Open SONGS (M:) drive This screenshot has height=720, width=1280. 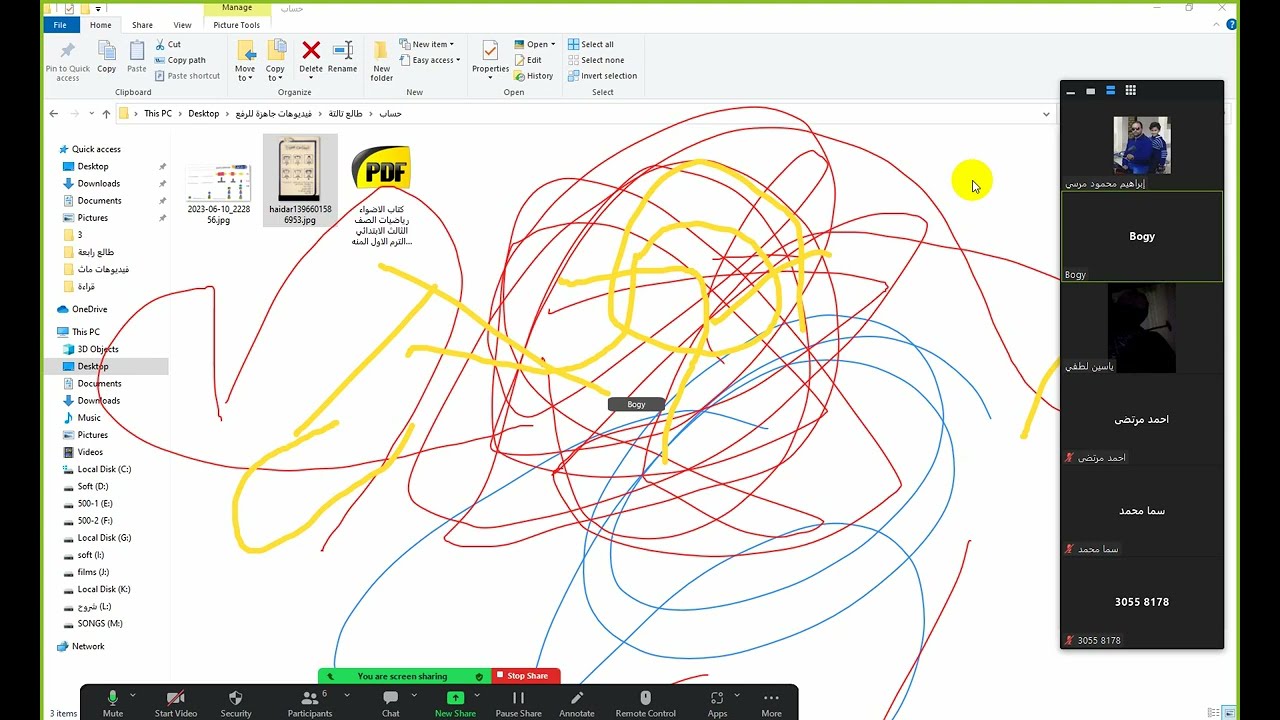tap(99, 623)
